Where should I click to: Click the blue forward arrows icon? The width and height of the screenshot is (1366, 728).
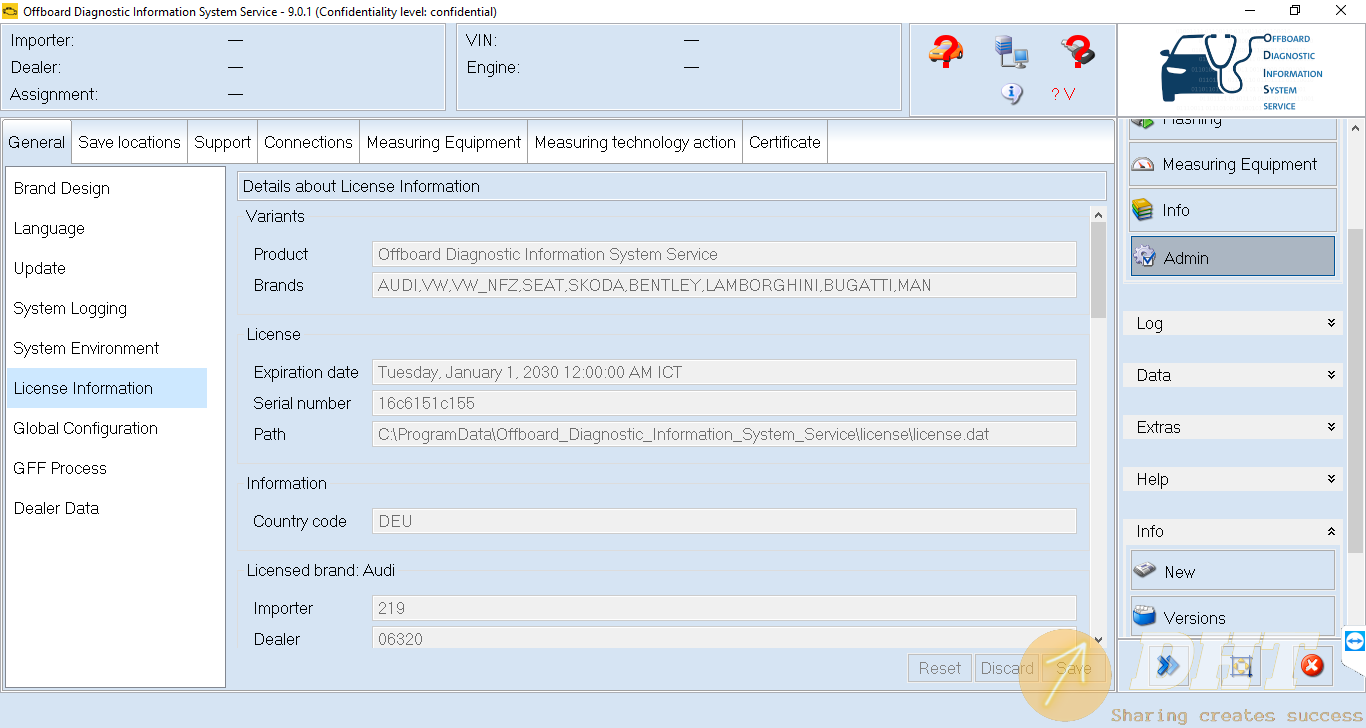(x=1168, y=665)
